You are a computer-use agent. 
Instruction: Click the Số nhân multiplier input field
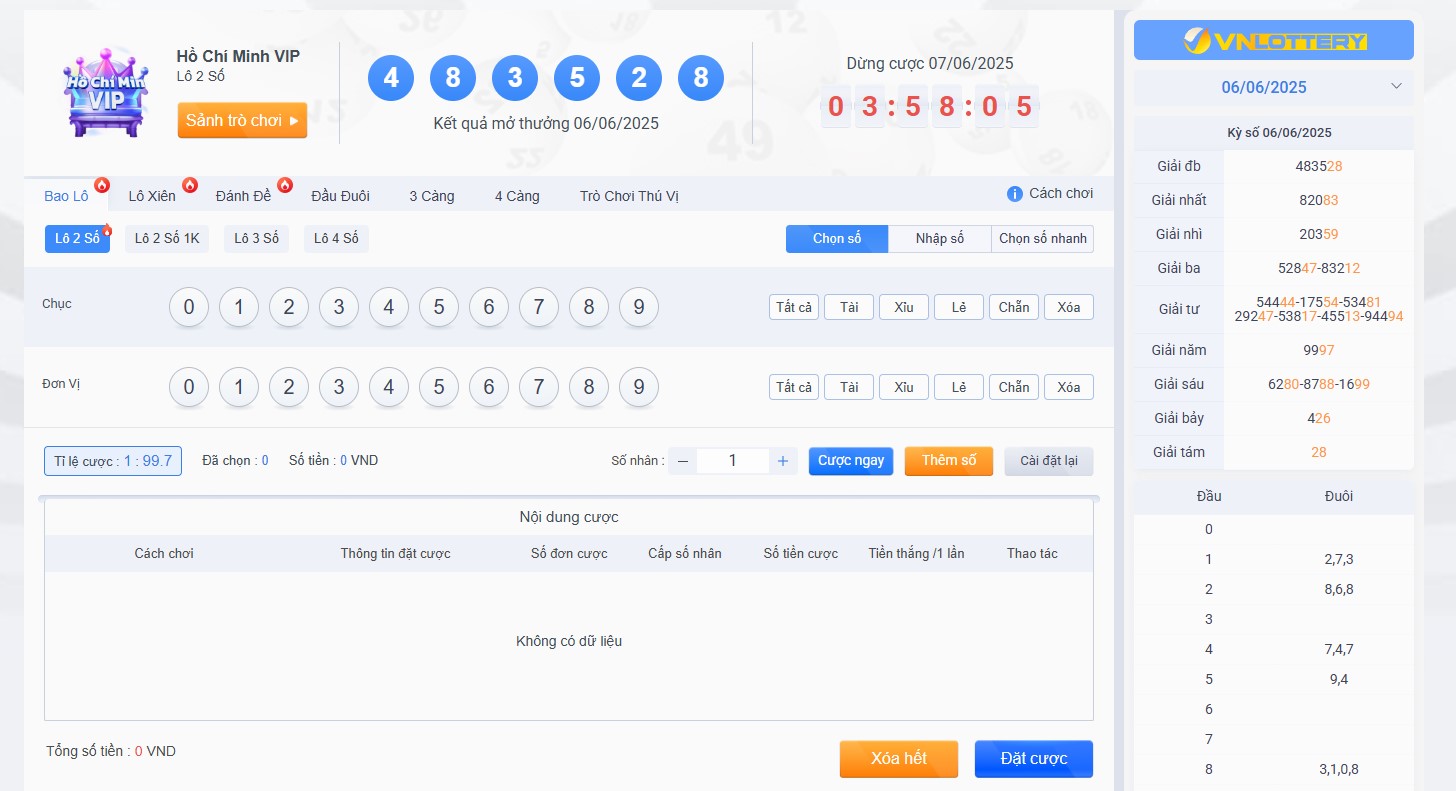[733, 461]
